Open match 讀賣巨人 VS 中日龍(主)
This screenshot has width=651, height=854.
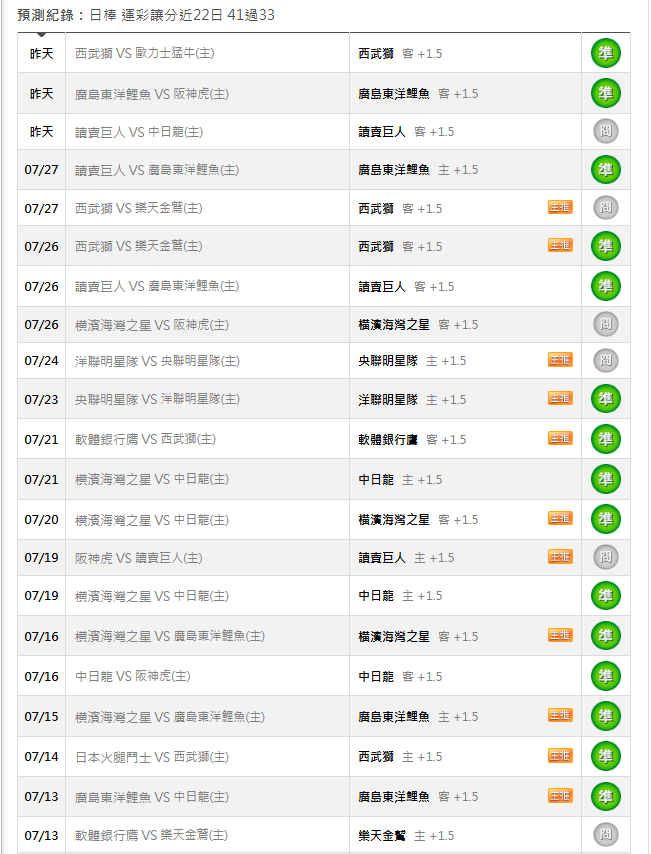pyautogui.click(x=139, y=132)
